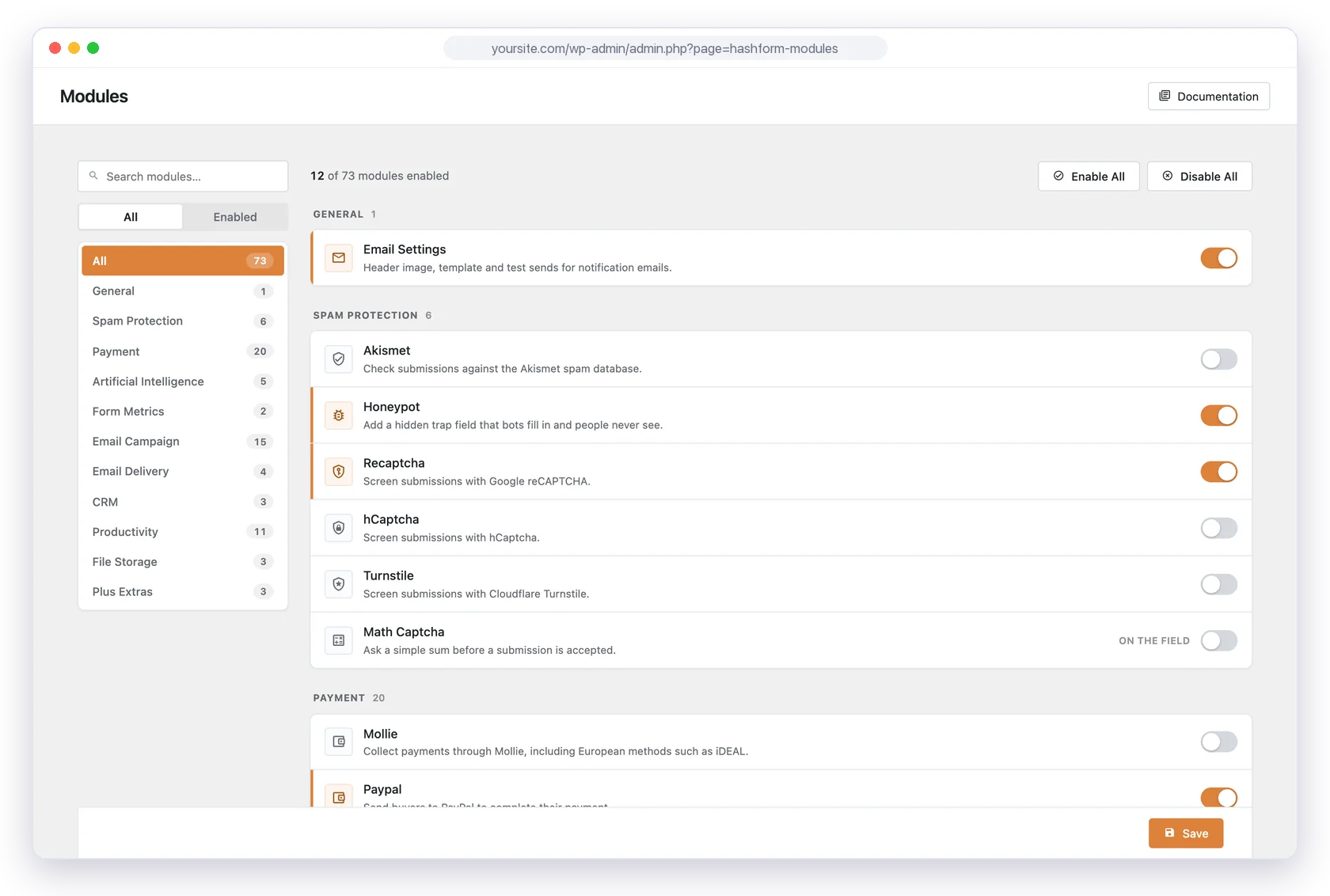Image resolution: width=1330 pixels, height=896 pixels.
Task: Select the Form Metrics category
Action: pyautogui.click(x=183, y=412)
